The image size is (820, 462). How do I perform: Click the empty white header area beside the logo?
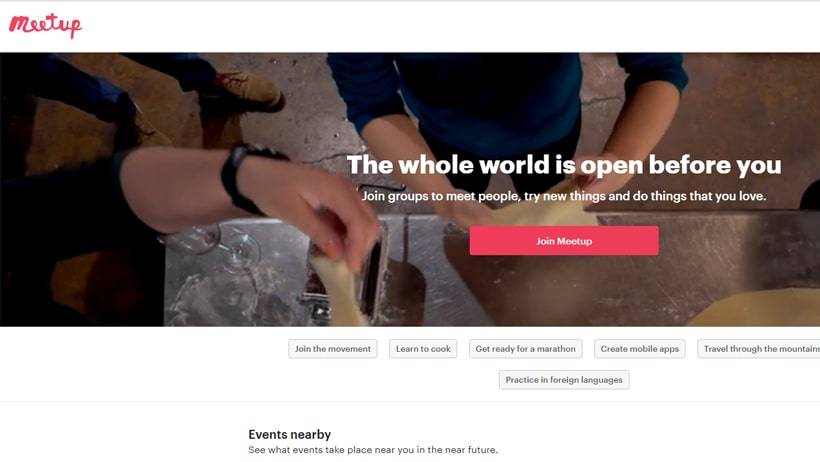[x=450, y=26]
